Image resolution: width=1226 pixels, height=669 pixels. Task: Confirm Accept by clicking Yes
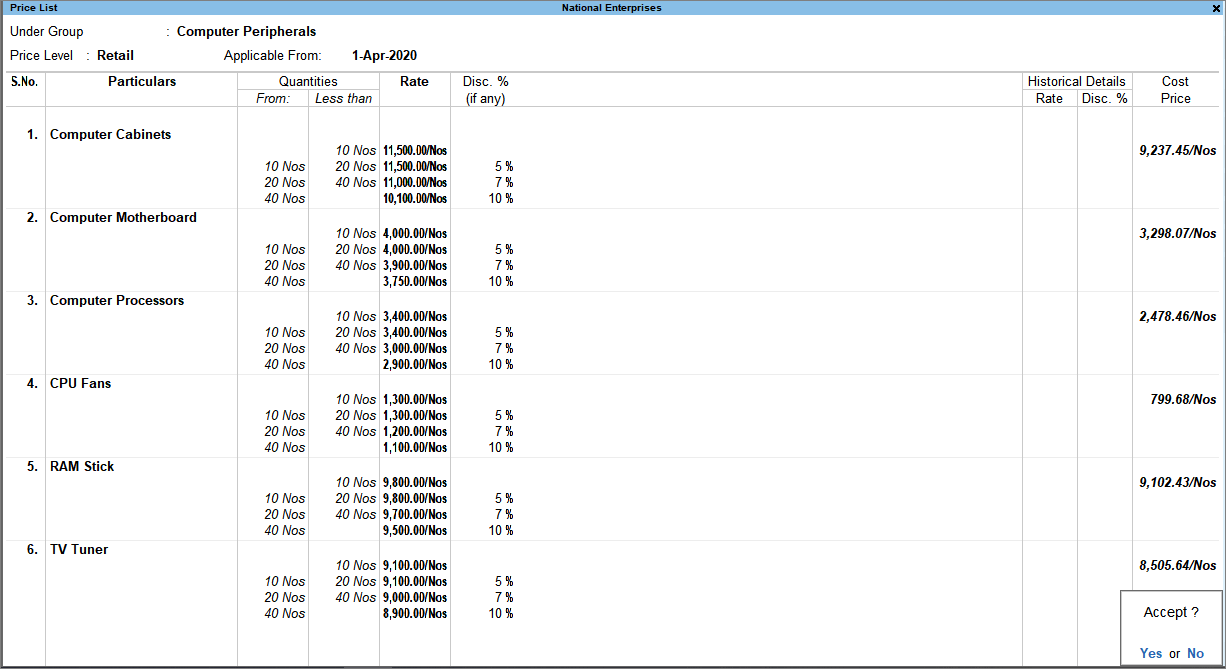coord(1151,652)
